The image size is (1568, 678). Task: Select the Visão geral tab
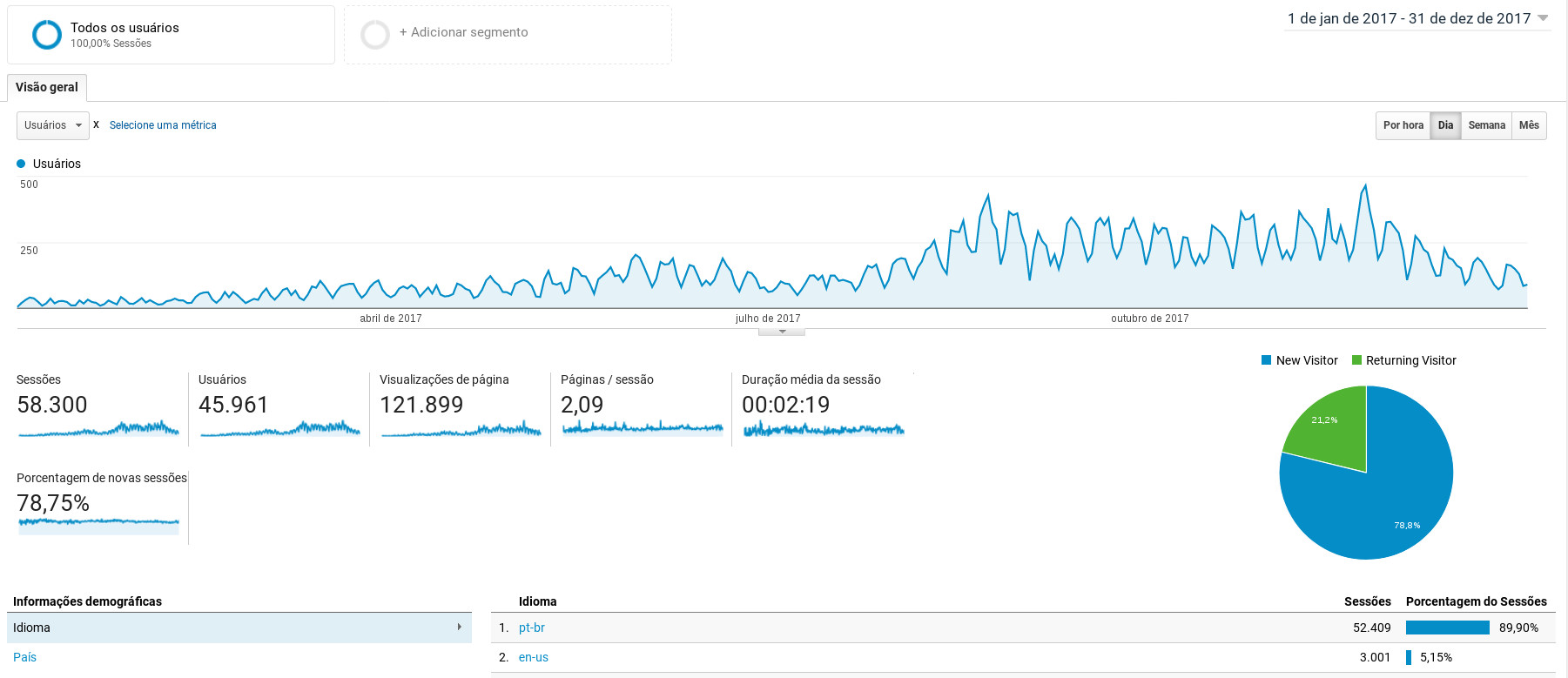pos(47,87)
